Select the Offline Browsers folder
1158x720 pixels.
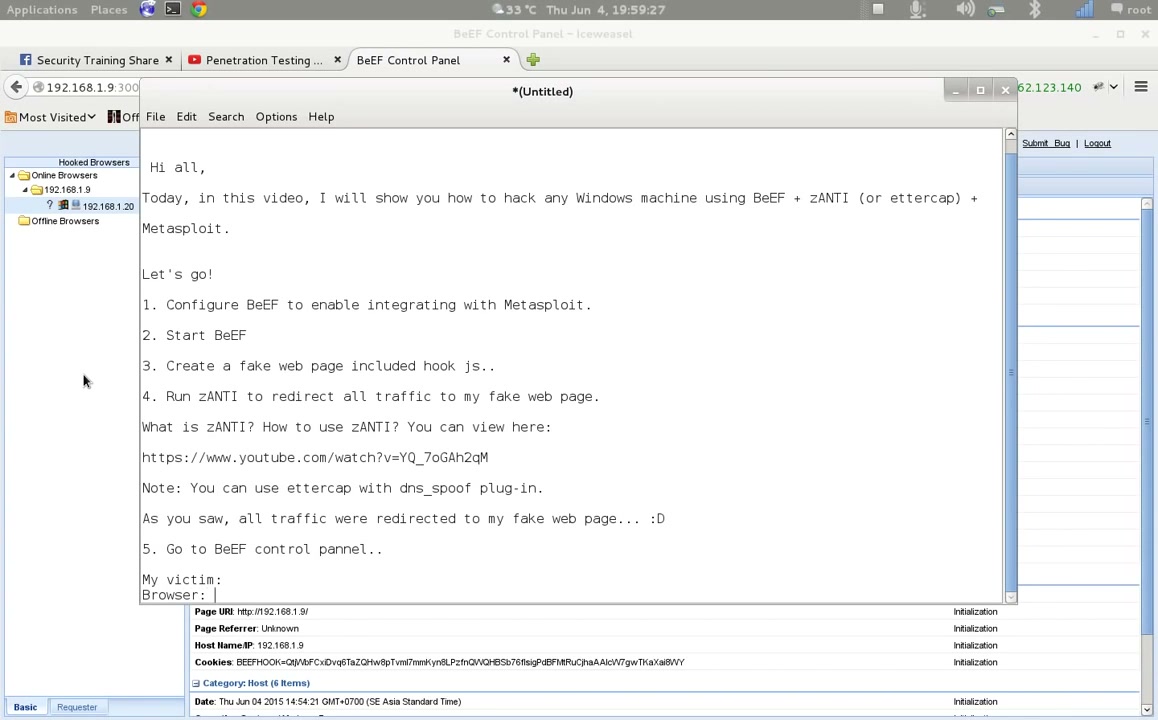[x=65, y=221]
